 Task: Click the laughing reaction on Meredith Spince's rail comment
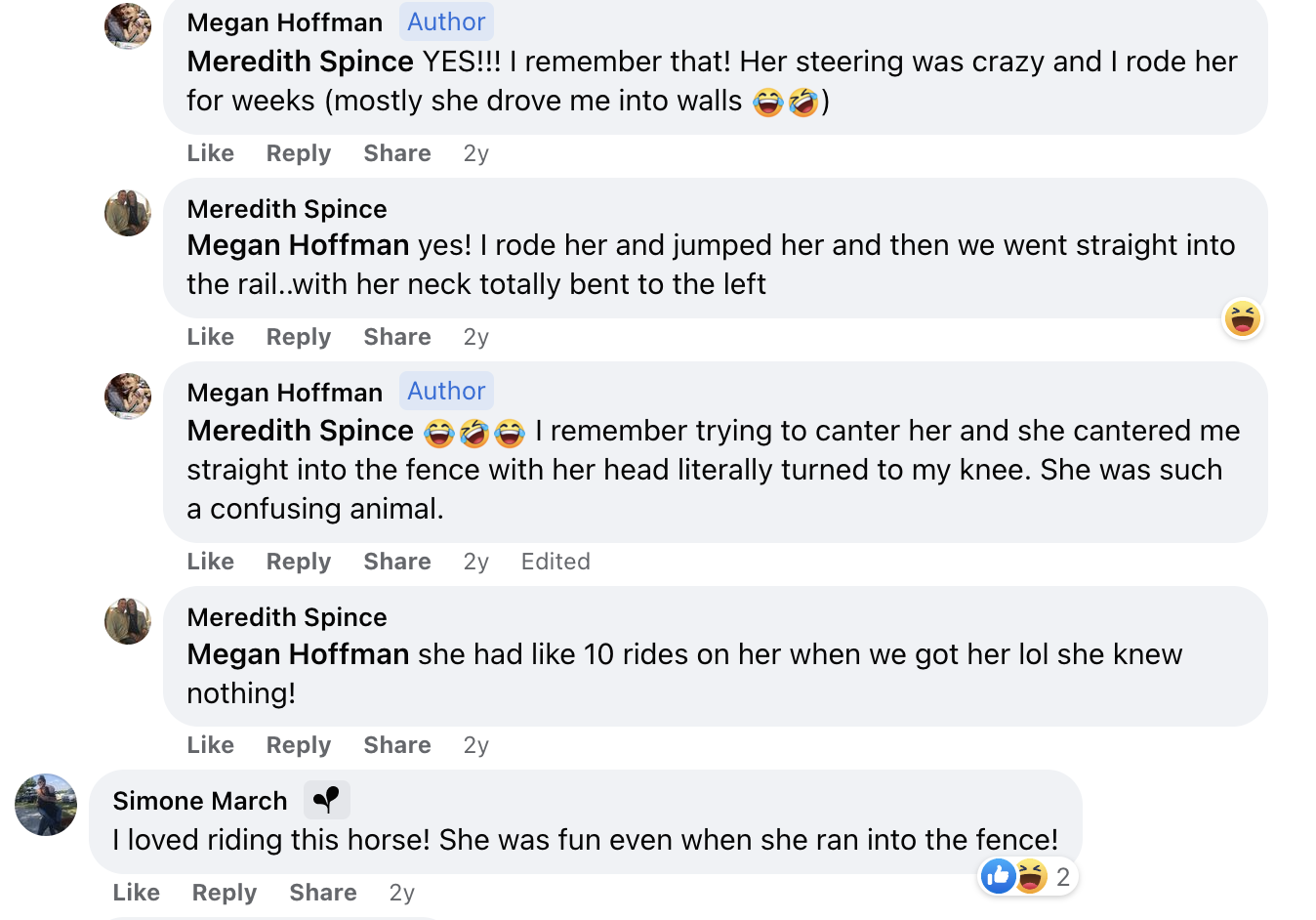1243,318
